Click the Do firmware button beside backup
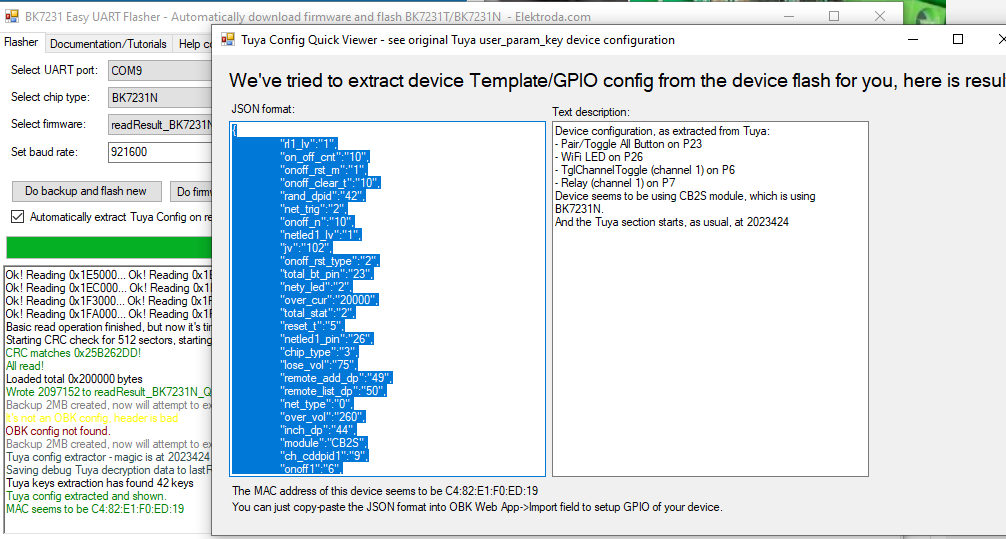Viewport: 1006px width, 539px height. click(192, 191)
